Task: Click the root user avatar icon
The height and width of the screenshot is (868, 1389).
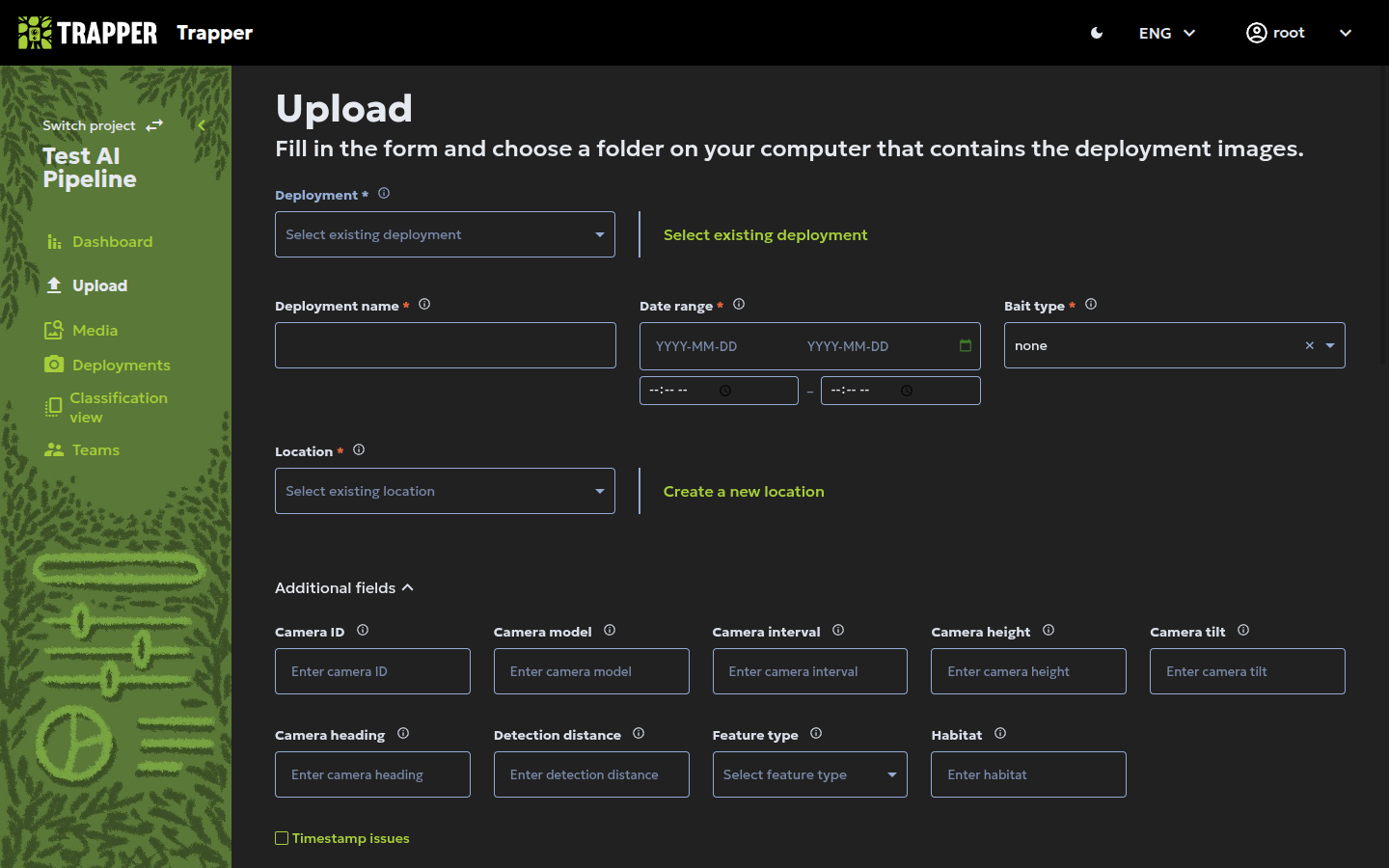Action: pos(1256,33)
